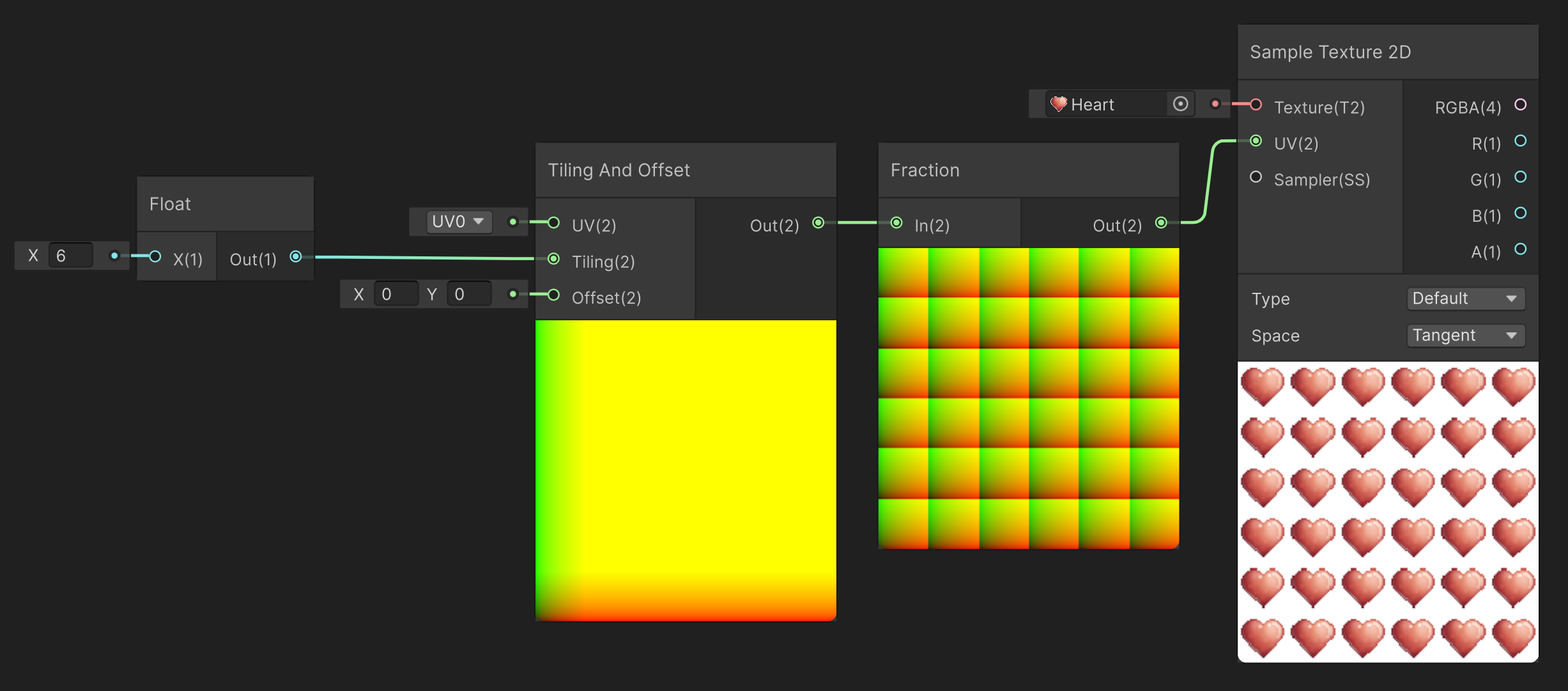
Task: Click the RGBA(4) output port
Action: [x=1520, y=105]
